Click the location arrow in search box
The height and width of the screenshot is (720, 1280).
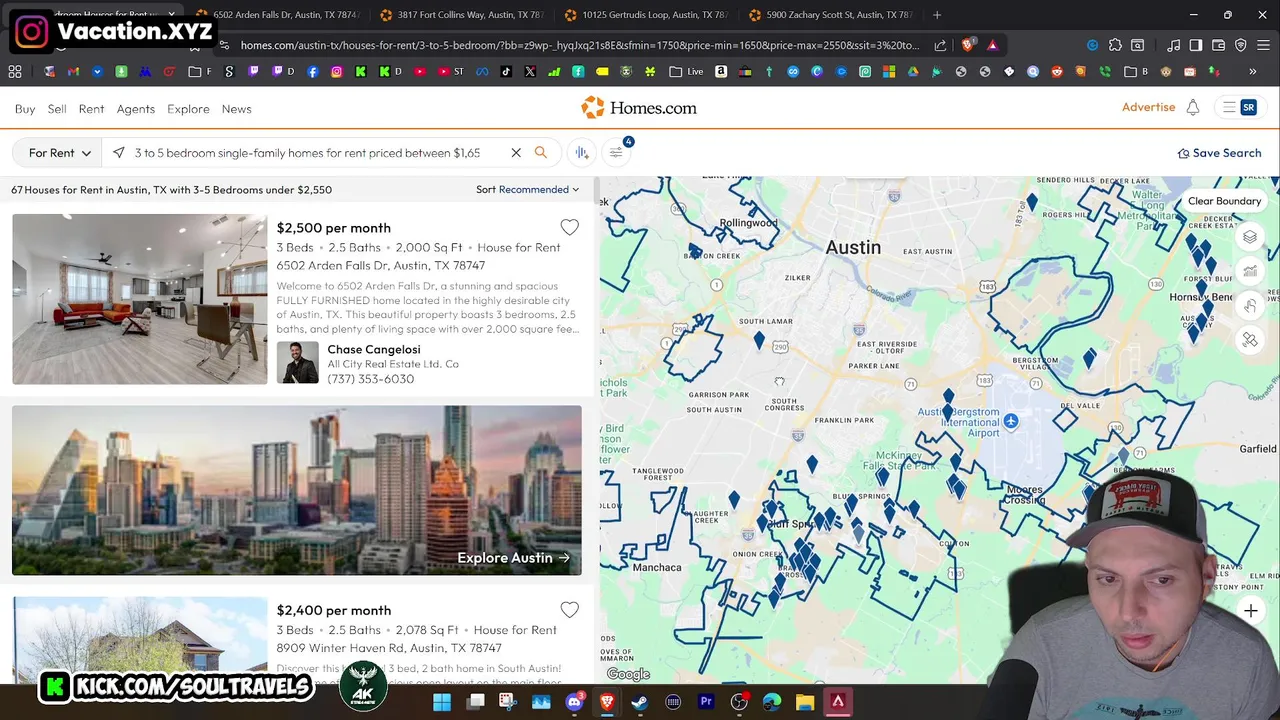point(119,153)
